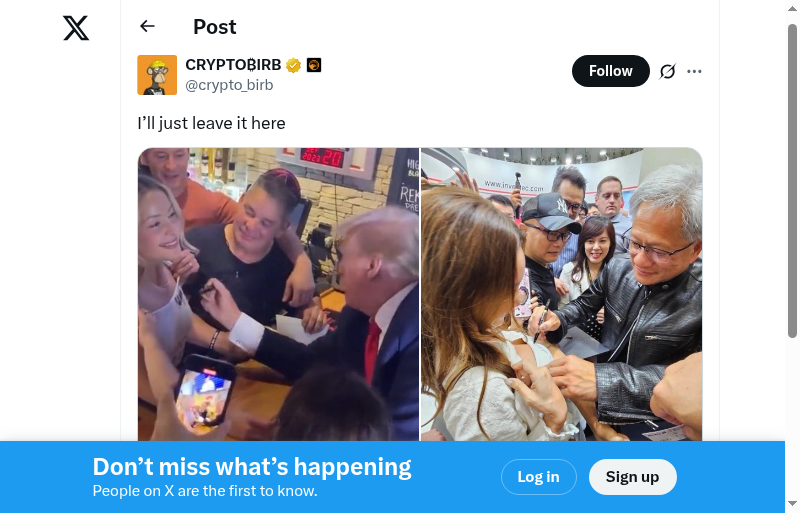800x513 pixels.
Task: Click the Post page heading
Action: [215, 27]
